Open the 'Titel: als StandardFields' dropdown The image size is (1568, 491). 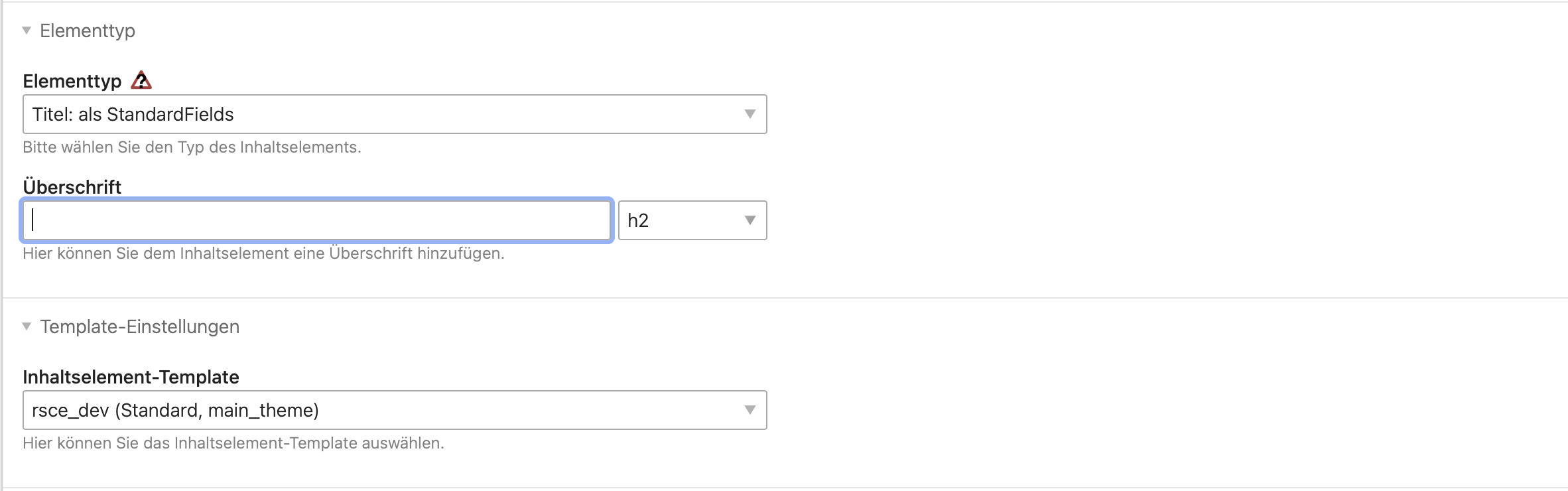tap(385, 114)
